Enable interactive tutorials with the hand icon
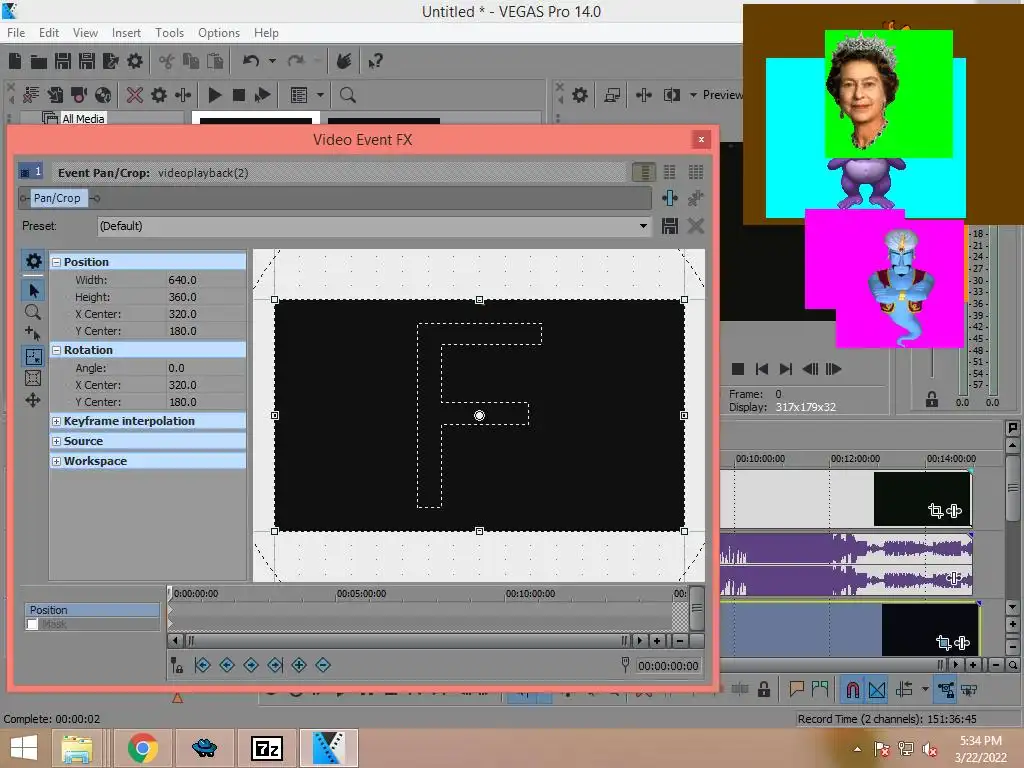 (x=344, y=61)
